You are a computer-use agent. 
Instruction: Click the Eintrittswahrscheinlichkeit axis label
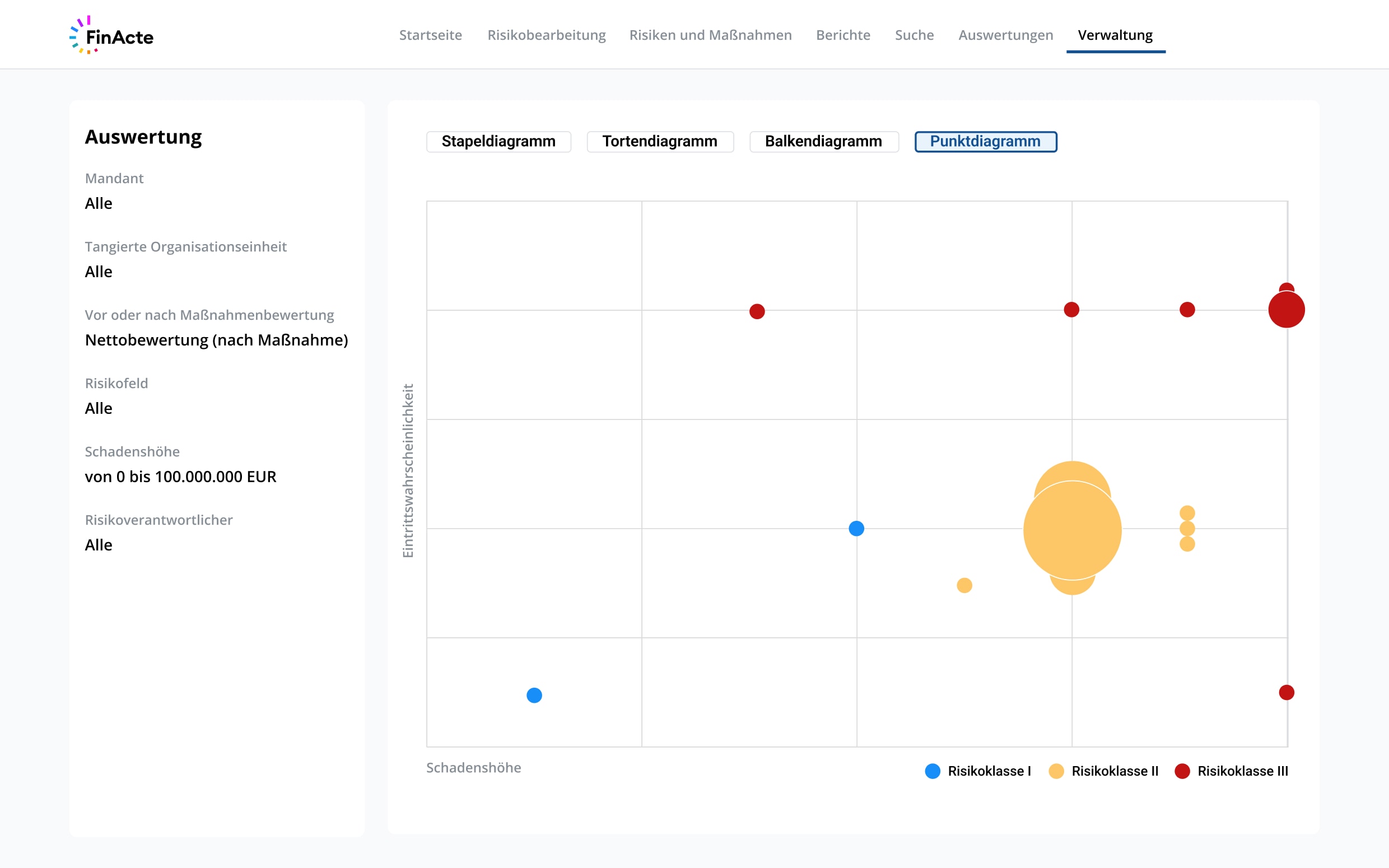[x=408, y=471]
